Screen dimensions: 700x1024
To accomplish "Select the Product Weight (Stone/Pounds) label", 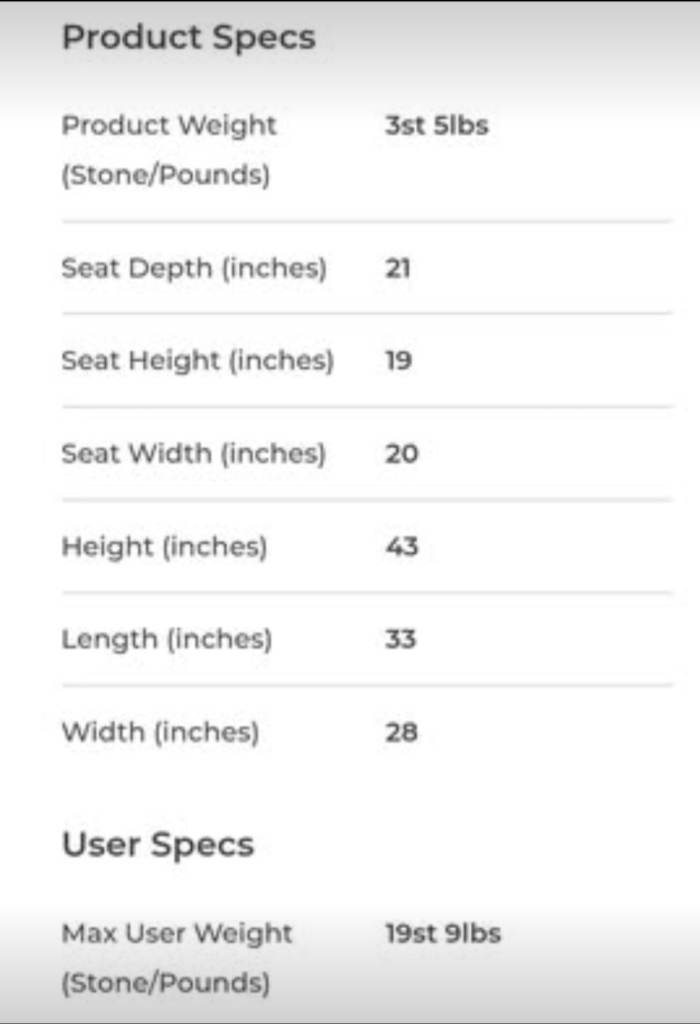I will coord(169,150).
